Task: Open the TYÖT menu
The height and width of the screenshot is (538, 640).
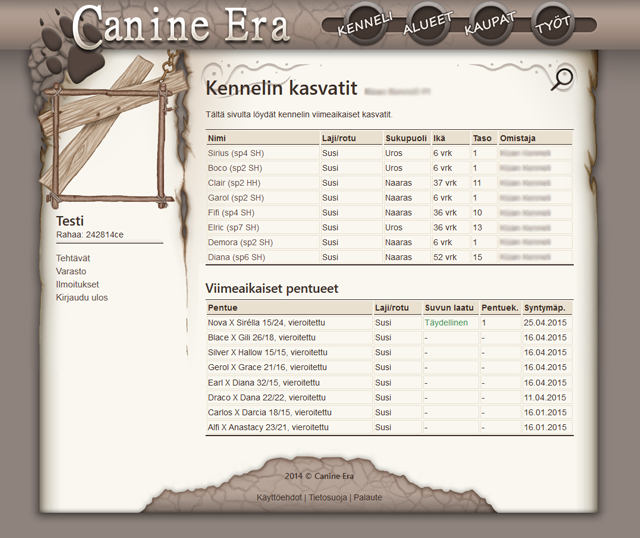Action: pos(553,25)
